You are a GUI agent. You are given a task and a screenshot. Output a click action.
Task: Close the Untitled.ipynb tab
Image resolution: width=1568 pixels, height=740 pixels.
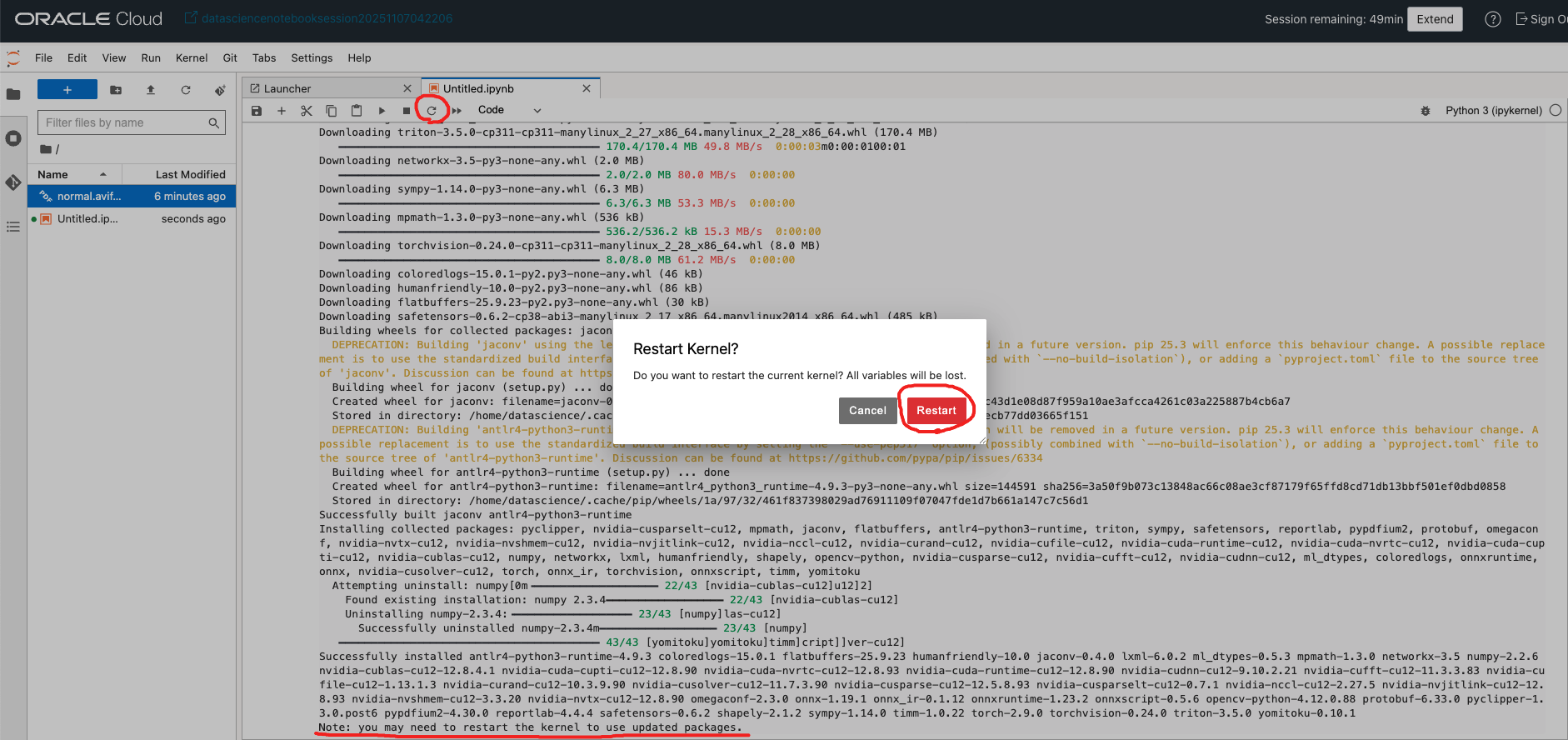(x=587, y=88)
